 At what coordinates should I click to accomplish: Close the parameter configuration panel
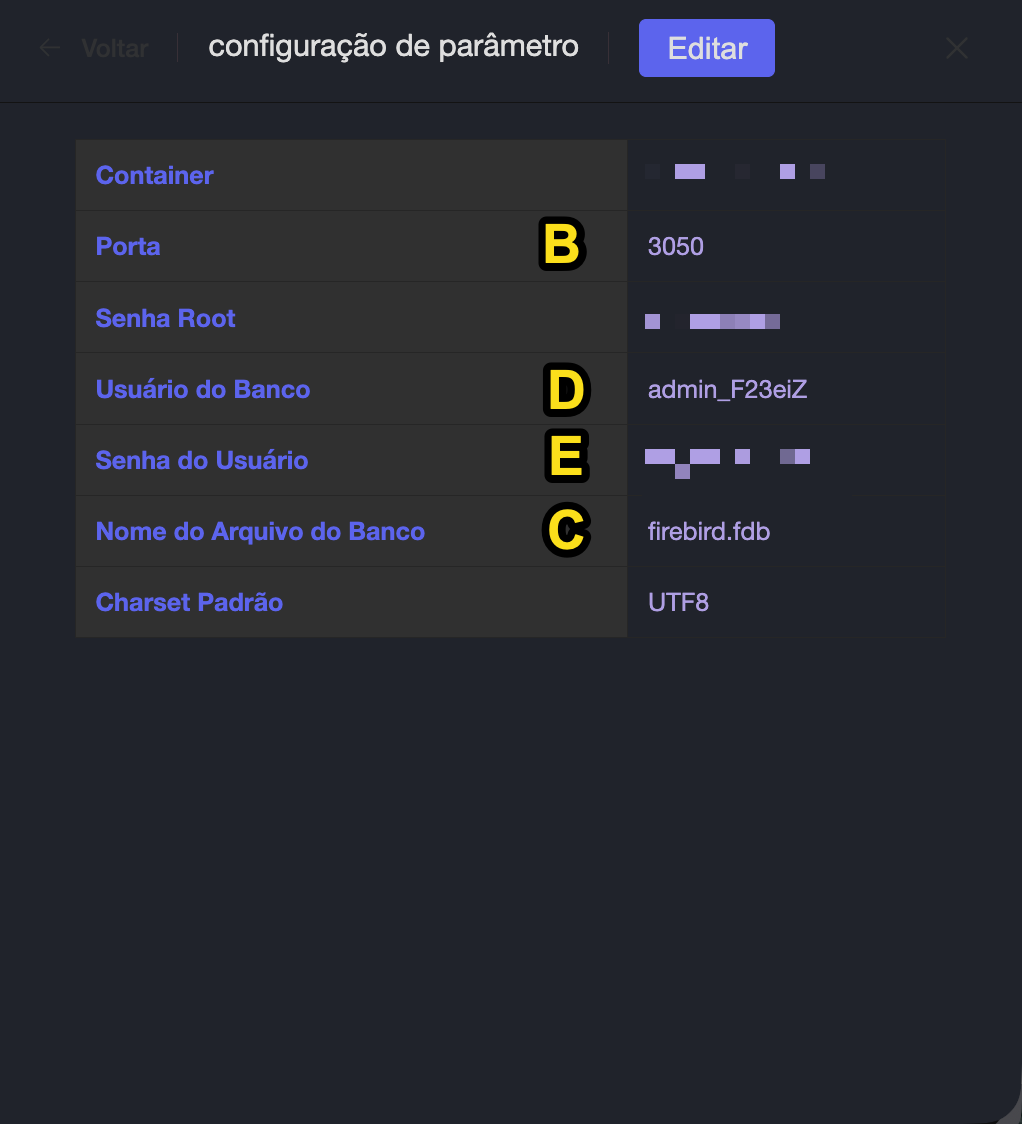pyautogui.click(x=957, y=48)
